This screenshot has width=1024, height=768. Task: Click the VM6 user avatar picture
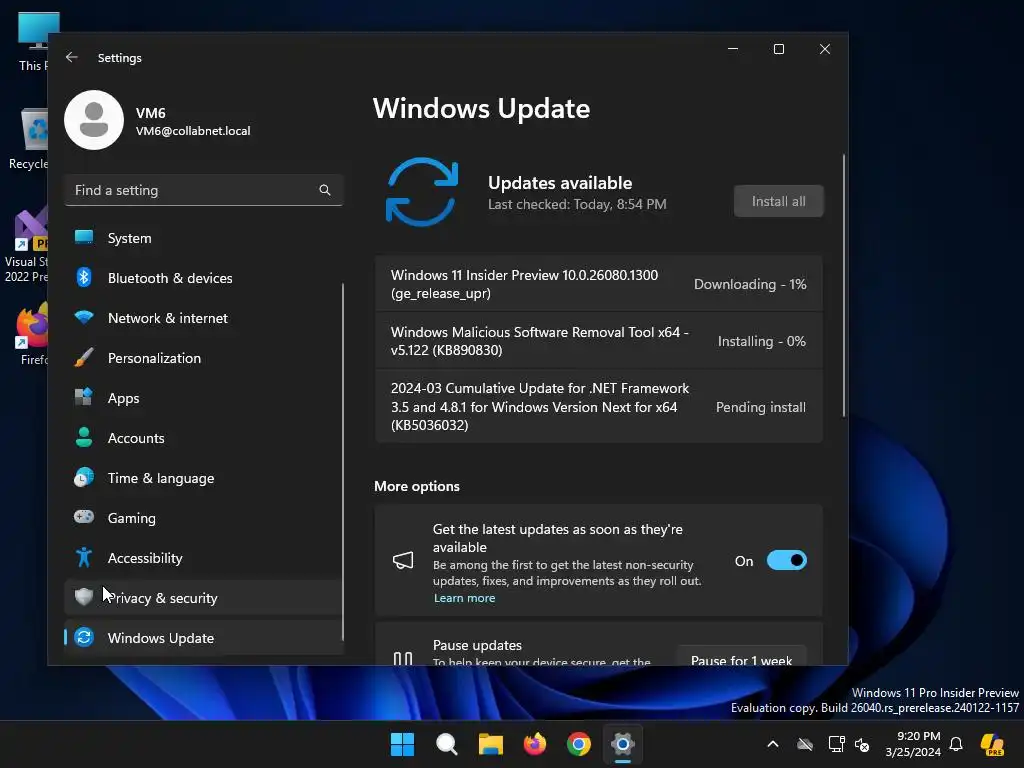[94, 120]
